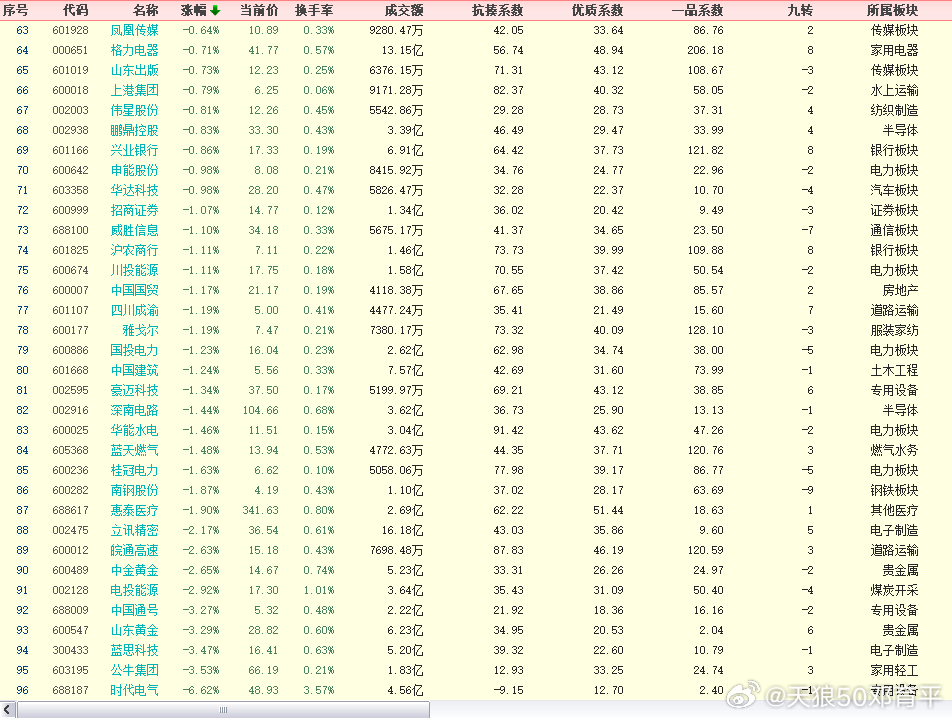Click sector cell 燃气水务

click(894, 450)
